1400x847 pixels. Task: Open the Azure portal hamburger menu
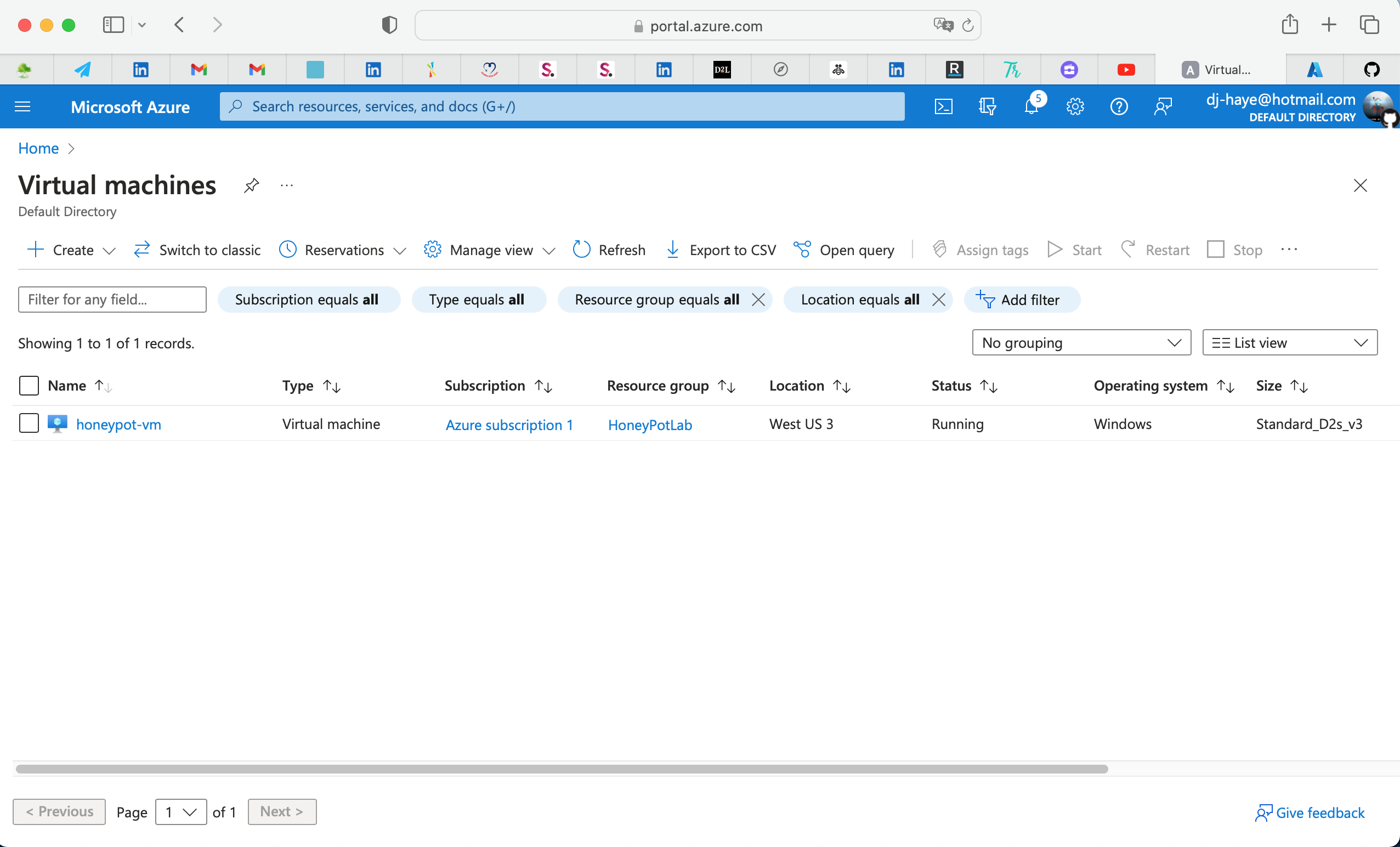click(22, 106)
